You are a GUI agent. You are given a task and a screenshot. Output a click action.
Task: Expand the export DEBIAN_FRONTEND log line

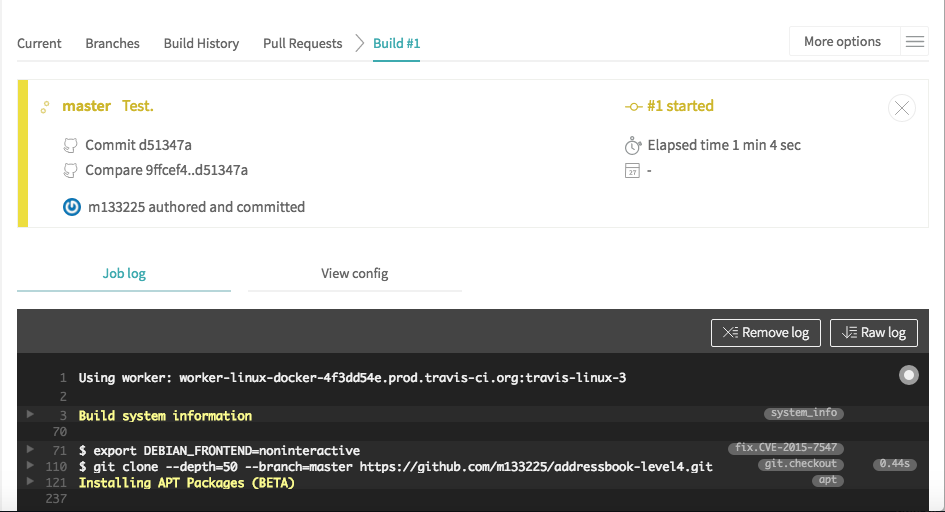[30, 450]
